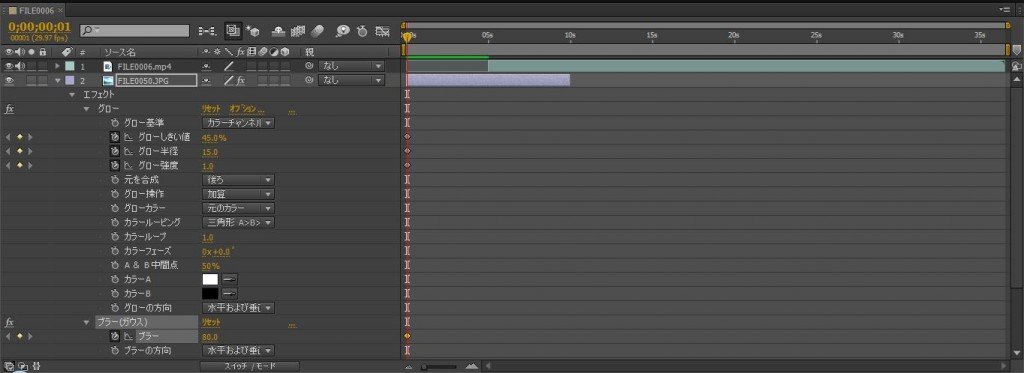Toggle Draft 3D icon in timeline toolbar
1024x373 pixels.
(x=254, y=31)
